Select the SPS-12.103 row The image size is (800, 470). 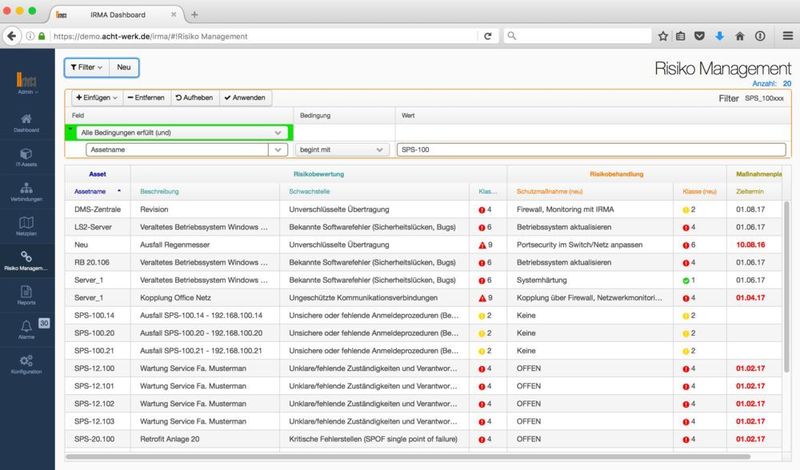coord(423,422)
